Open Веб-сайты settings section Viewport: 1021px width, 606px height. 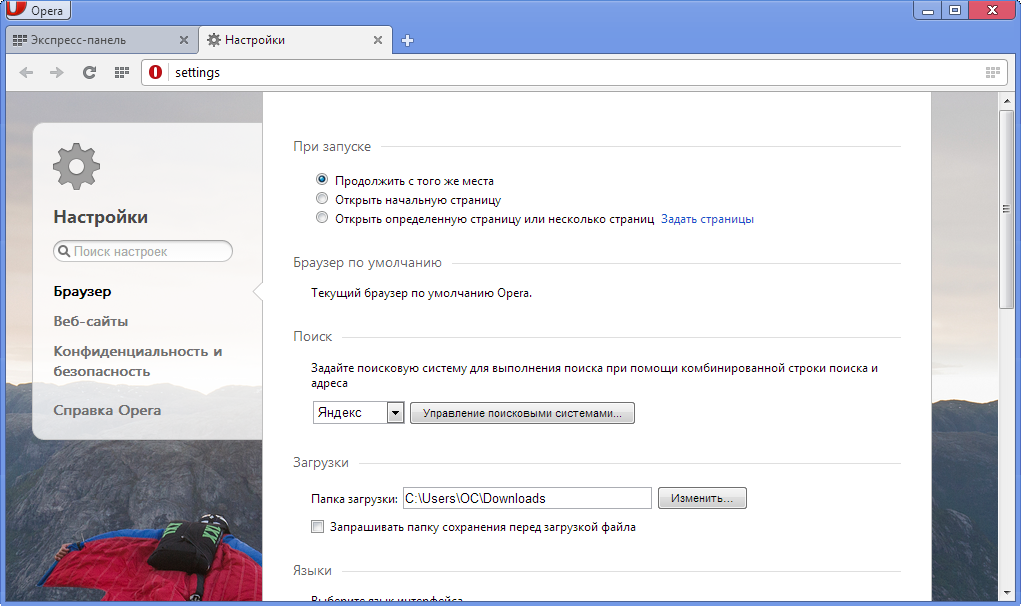click(91, 321)
